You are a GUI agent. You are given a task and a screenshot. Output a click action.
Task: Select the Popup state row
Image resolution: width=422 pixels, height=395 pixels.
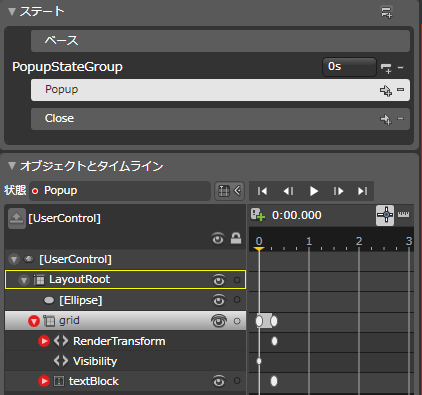click(220, 90)
